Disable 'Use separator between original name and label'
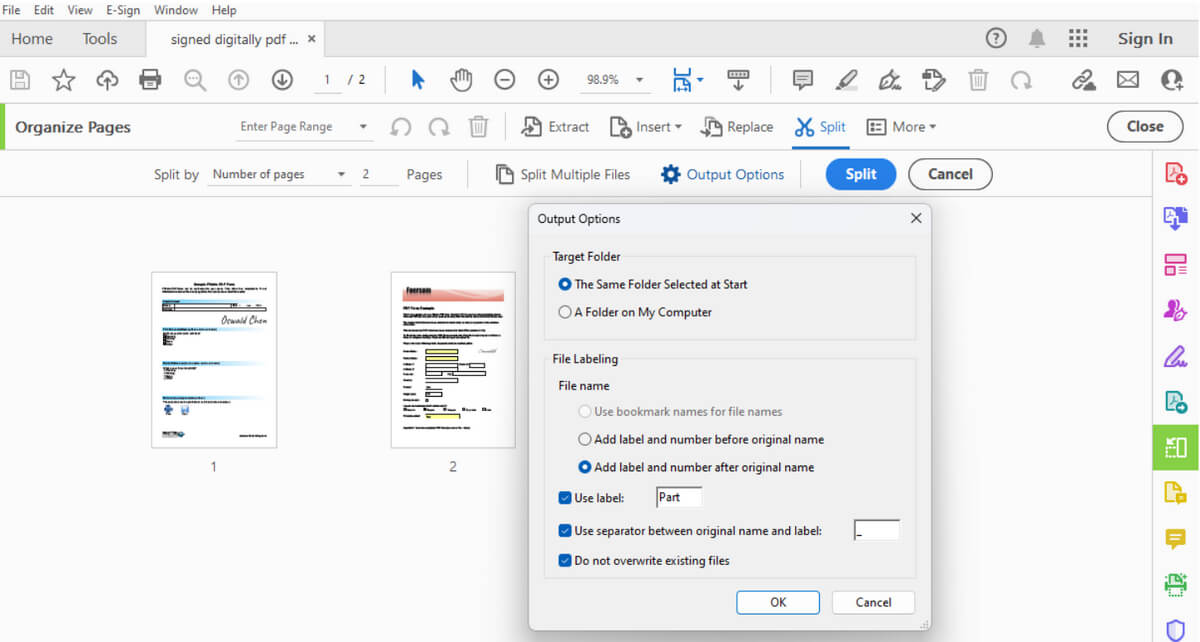The width and height of the screenshot is (1200, 642). (566, 530)
